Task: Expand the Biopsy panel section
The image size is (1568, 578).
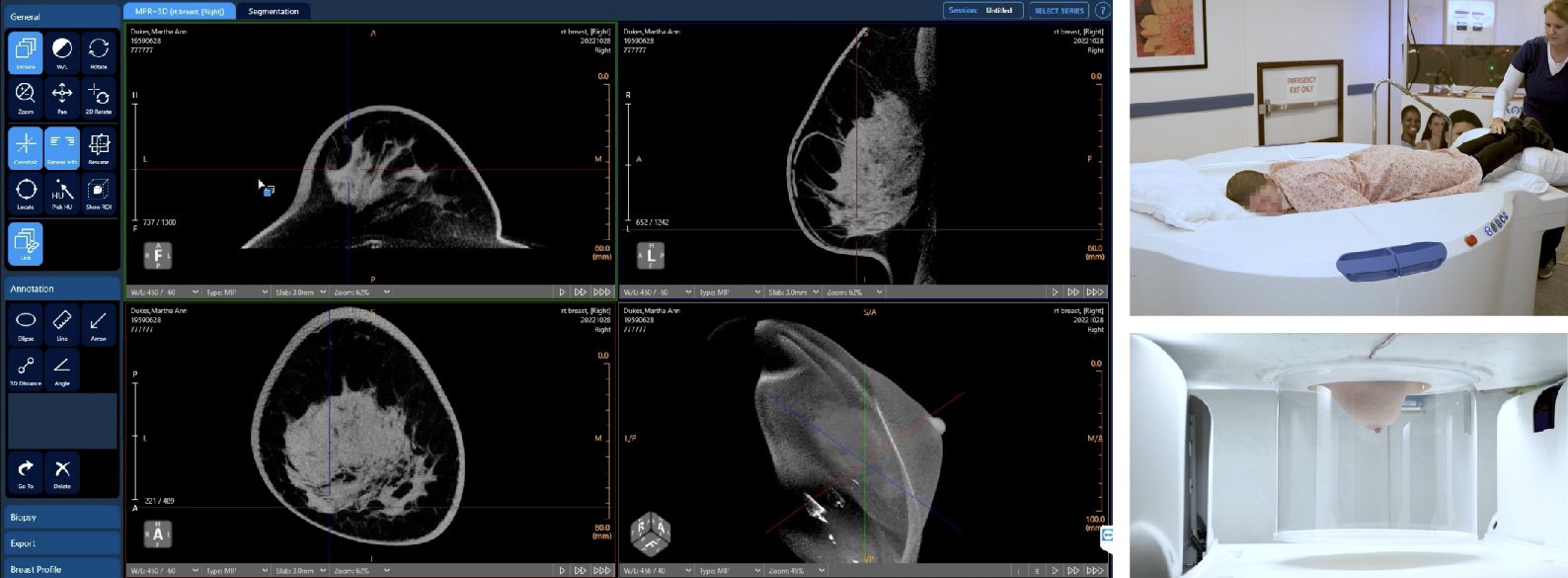Action: coord(61,517)
